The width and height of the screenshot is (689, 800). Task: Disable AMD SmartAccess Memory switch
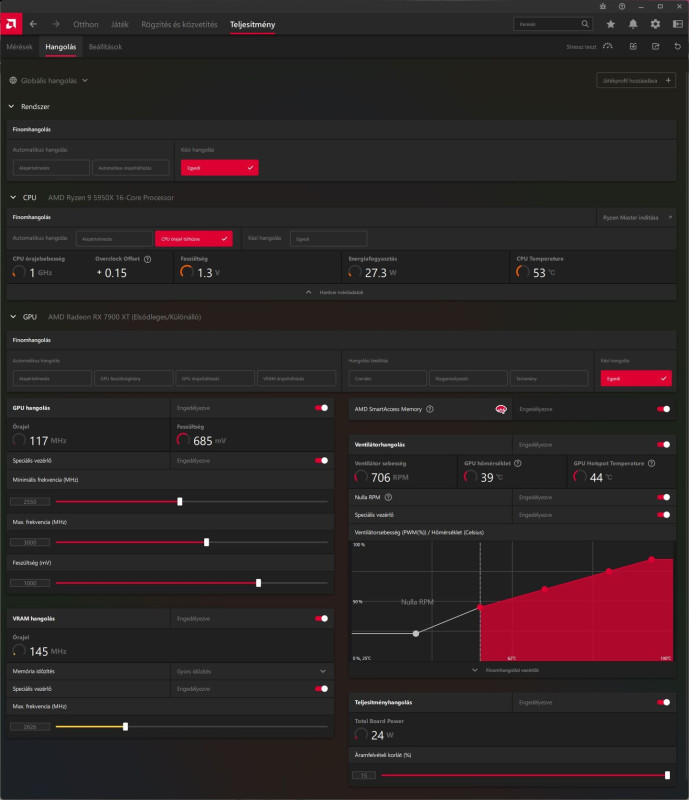(663, 409)
